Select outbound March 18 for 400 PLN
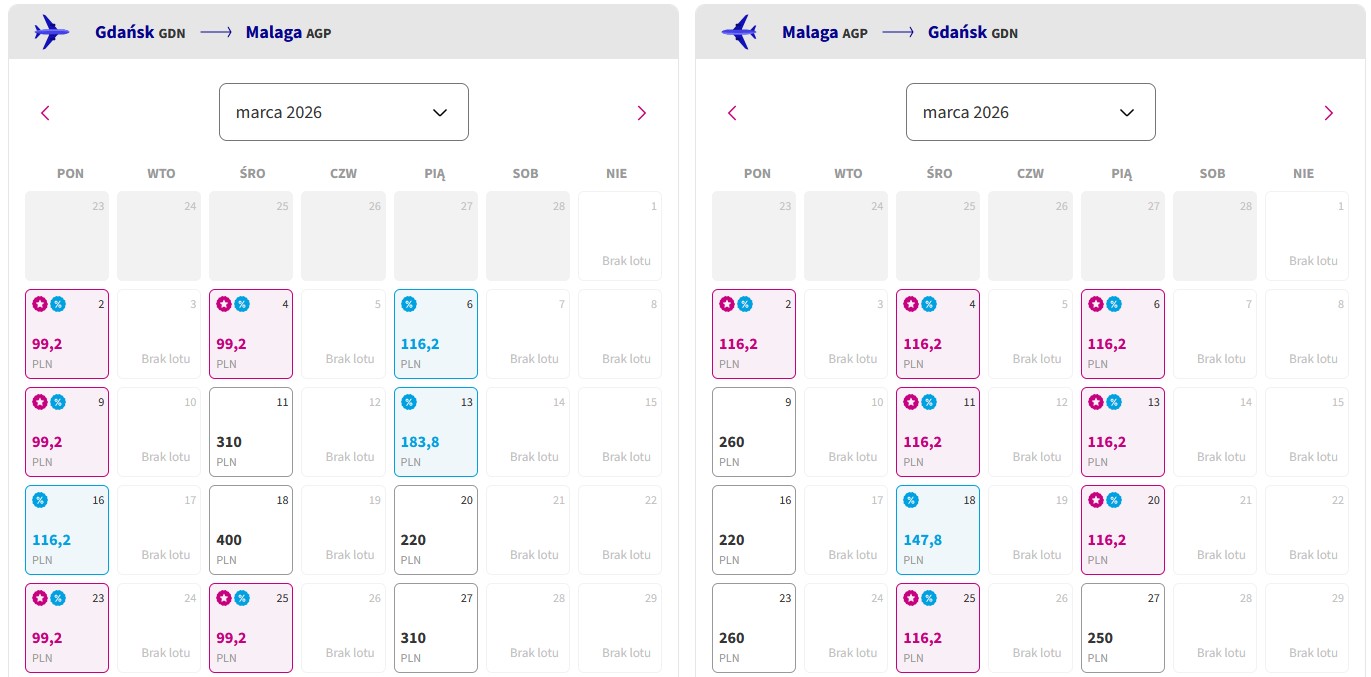The image size is (1371, 677). point(251,530)
